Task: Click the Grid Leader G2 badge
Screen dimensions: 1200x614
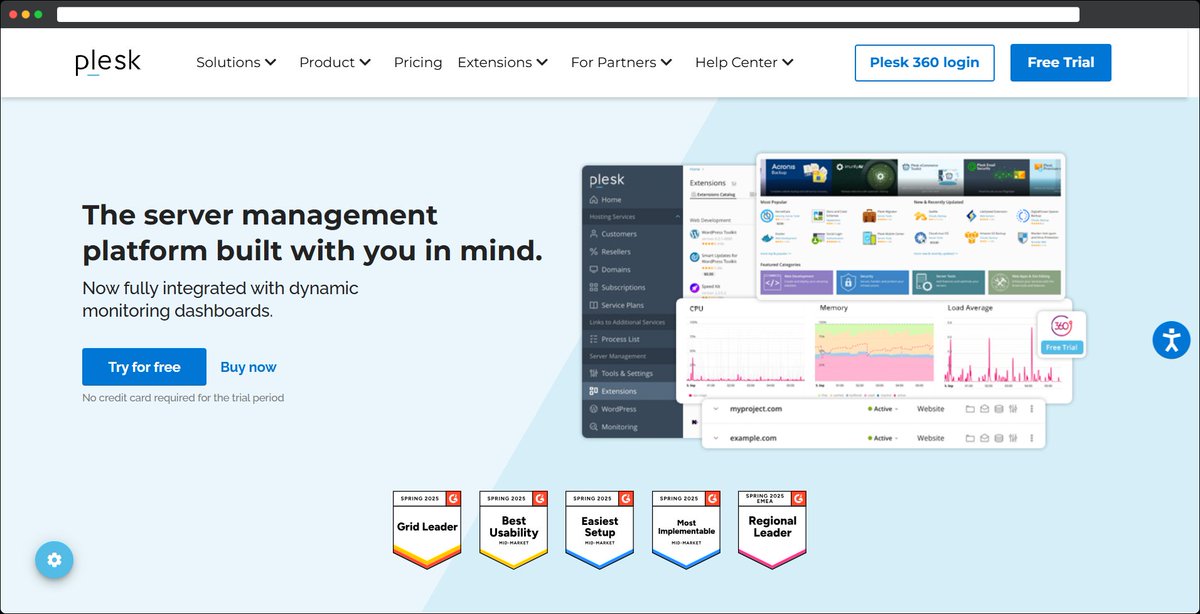Action: [x=427, y=530]
